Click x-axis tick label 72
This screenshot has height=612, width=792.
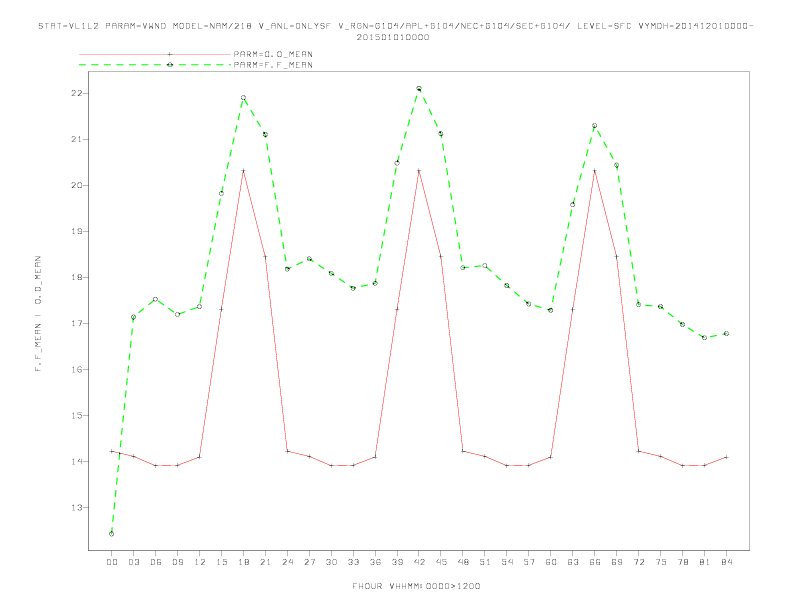(639, 562)
